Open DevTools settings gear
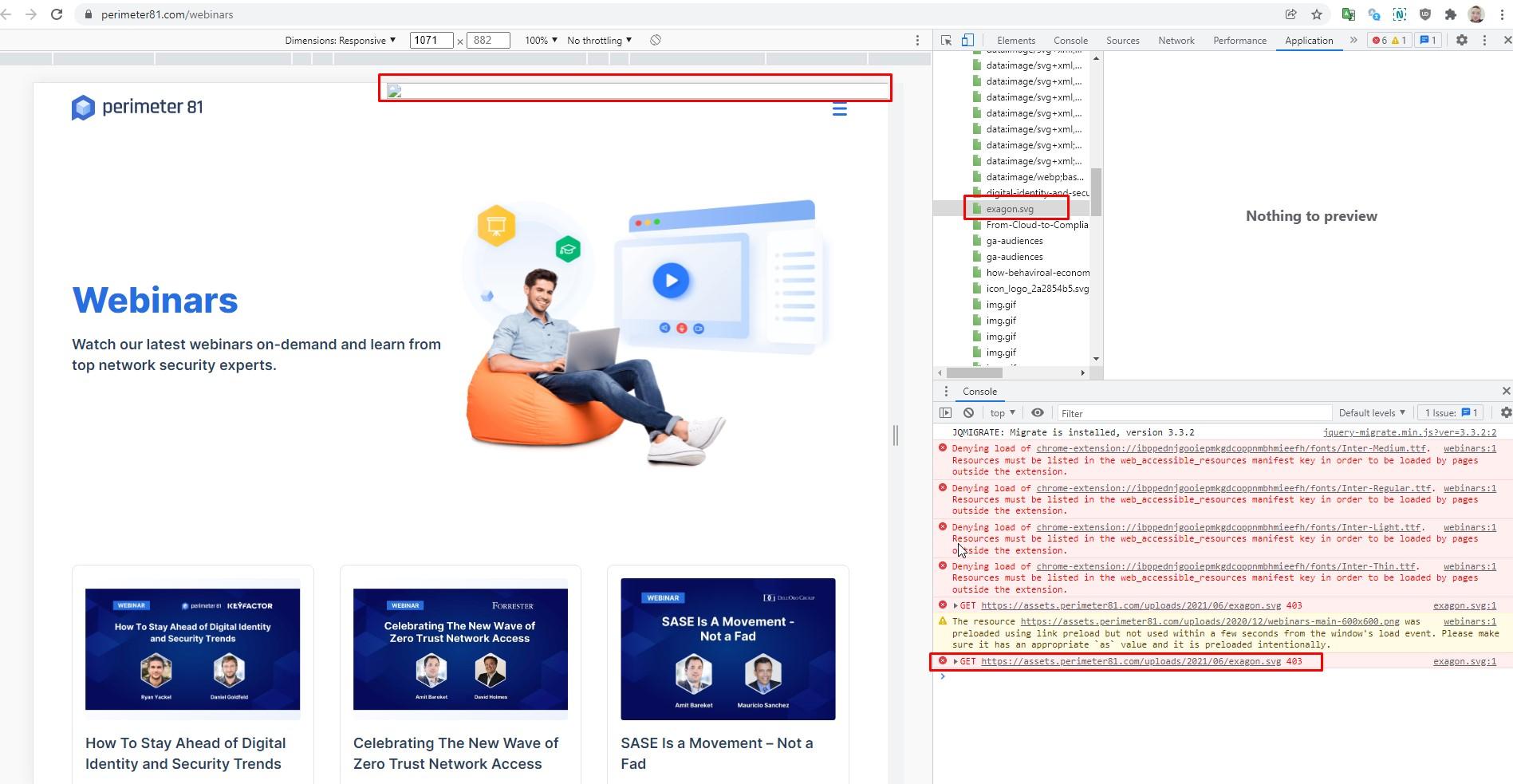Screen dimensions: 1513x784 tap(1461, 40)
